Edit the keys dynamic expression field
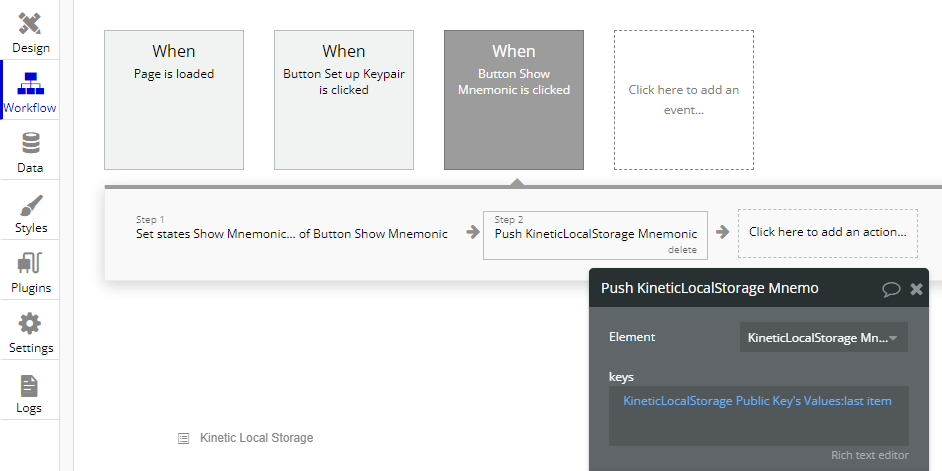 (757, 415)
